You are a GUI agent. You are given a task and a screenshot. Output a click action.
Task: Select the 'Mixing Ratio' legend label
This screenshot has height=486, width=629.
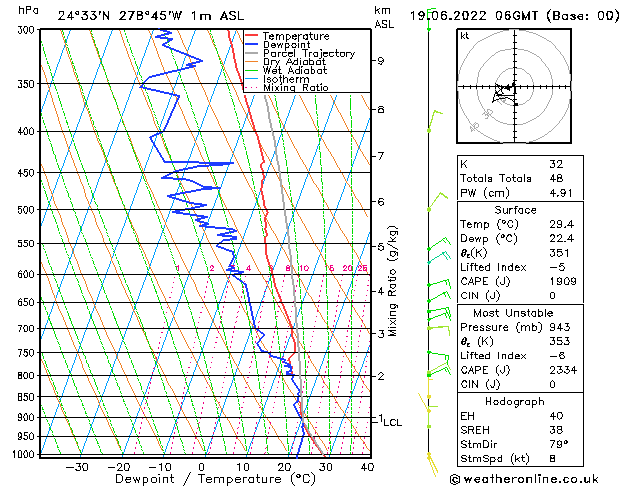tap(296, 87)
